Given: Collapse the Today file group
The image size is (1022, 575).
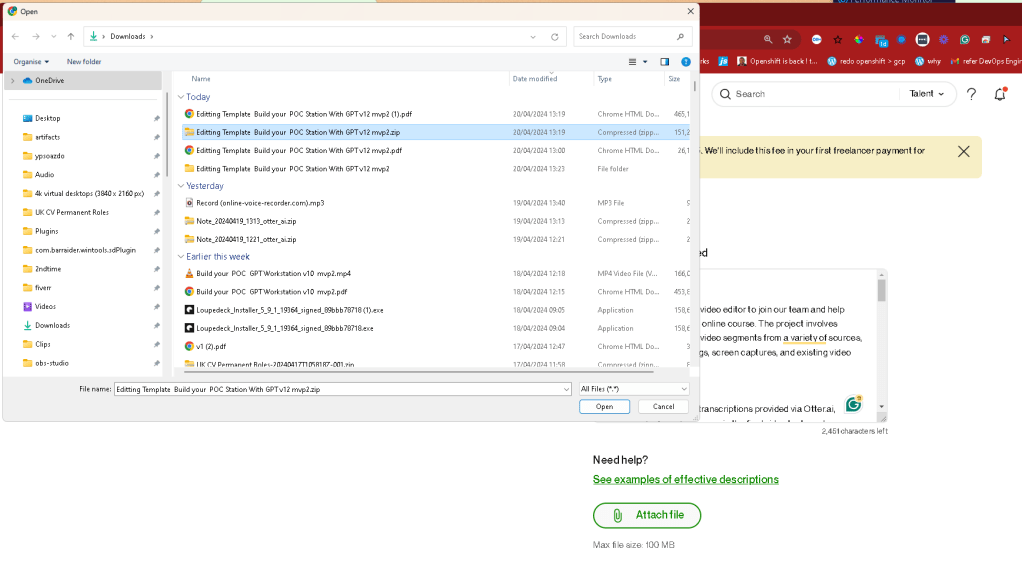Looking at the screenshot, I should pos(181,97).
